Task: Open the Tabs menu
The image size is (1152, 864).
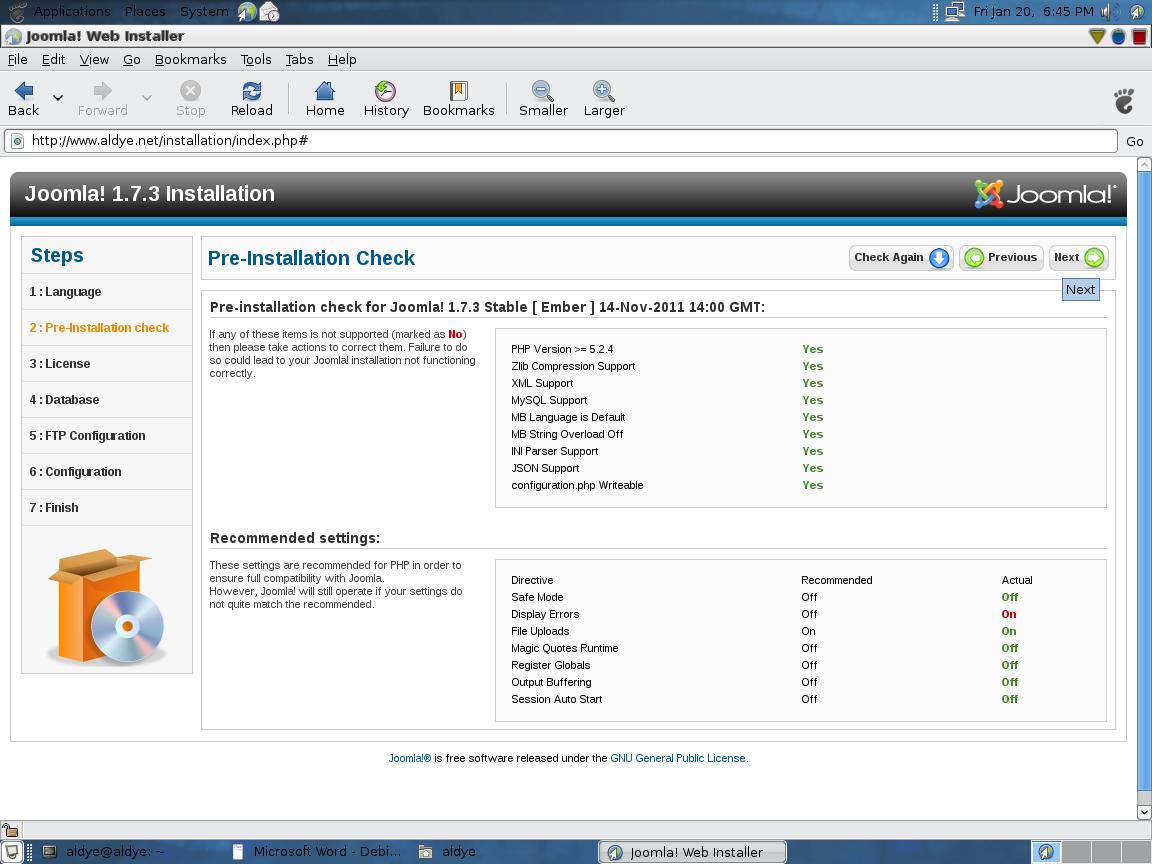Action: [299, 60]
